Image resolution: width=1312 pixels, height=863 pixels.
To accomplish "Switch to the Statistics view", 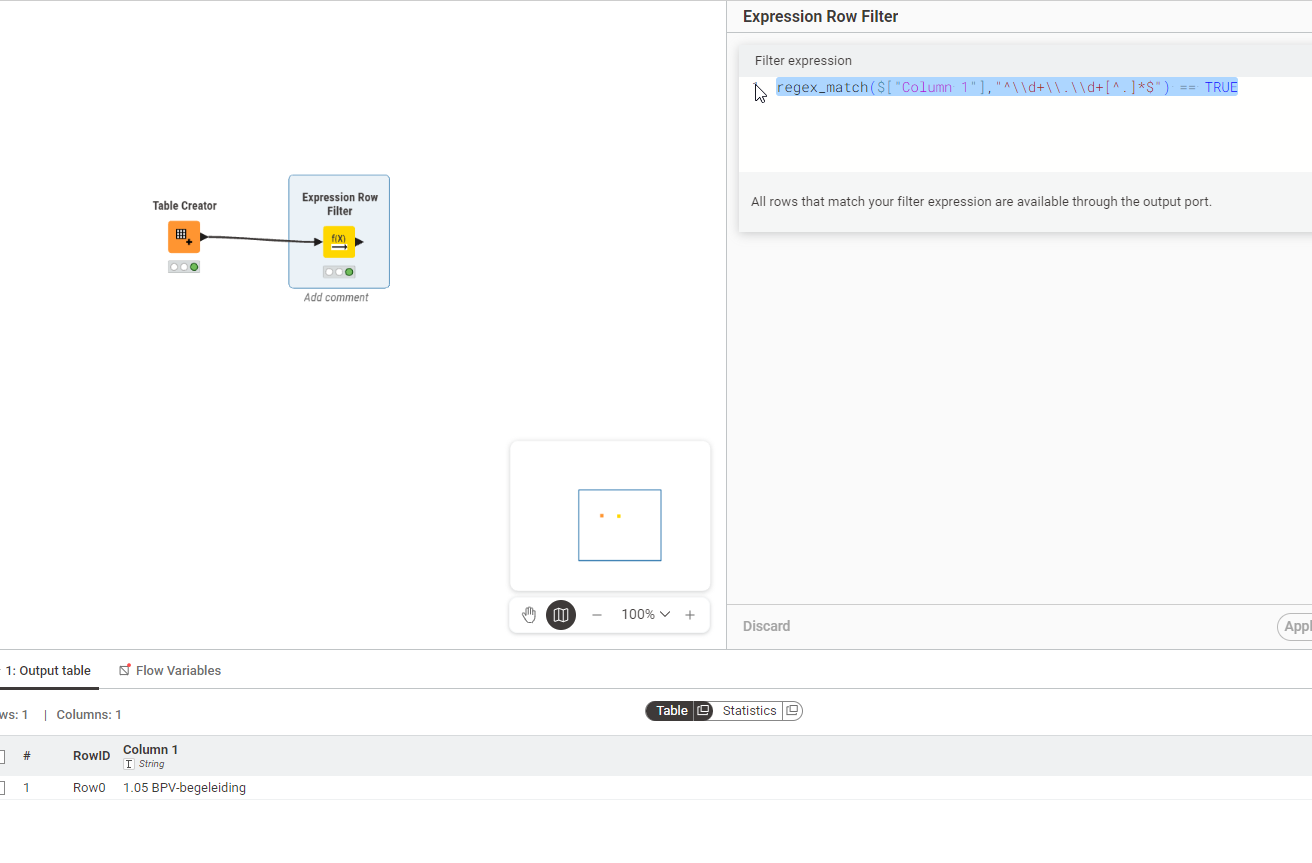I will tap(749, 711).
